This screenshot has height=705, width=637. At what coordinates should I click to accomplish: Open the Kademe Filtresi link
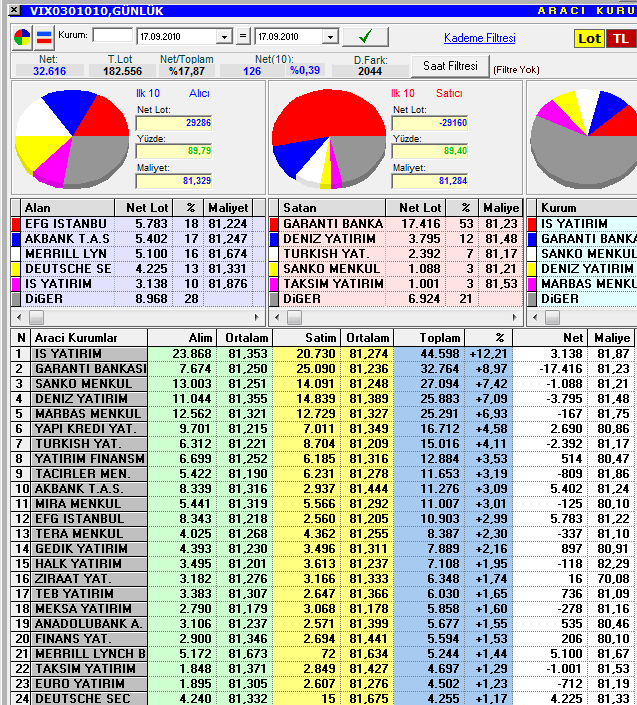tap(479, 38)
